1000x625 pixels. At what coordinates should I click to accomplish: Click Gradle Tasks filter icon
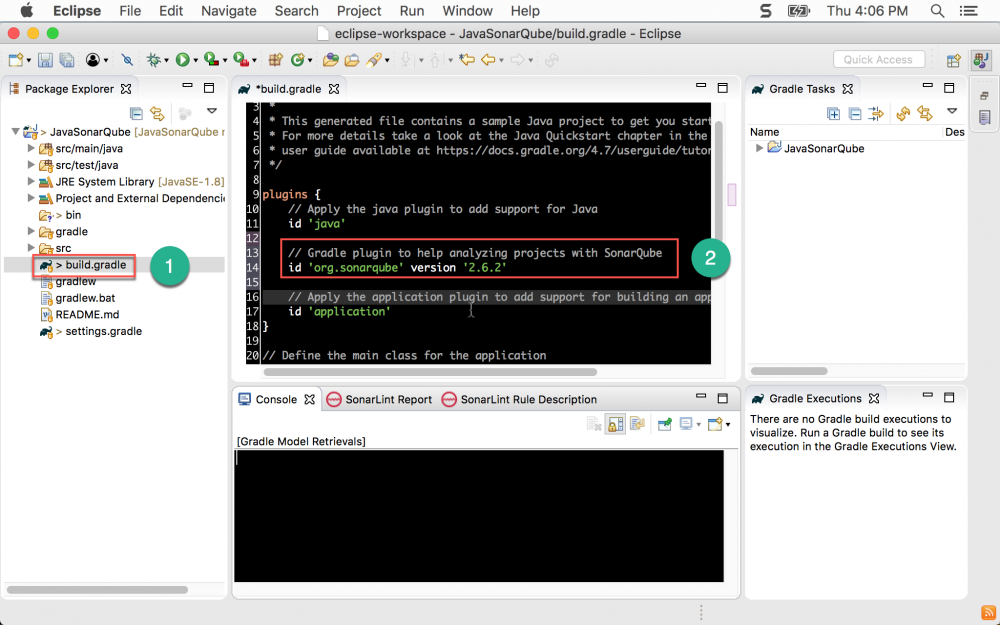click(876, 114)
